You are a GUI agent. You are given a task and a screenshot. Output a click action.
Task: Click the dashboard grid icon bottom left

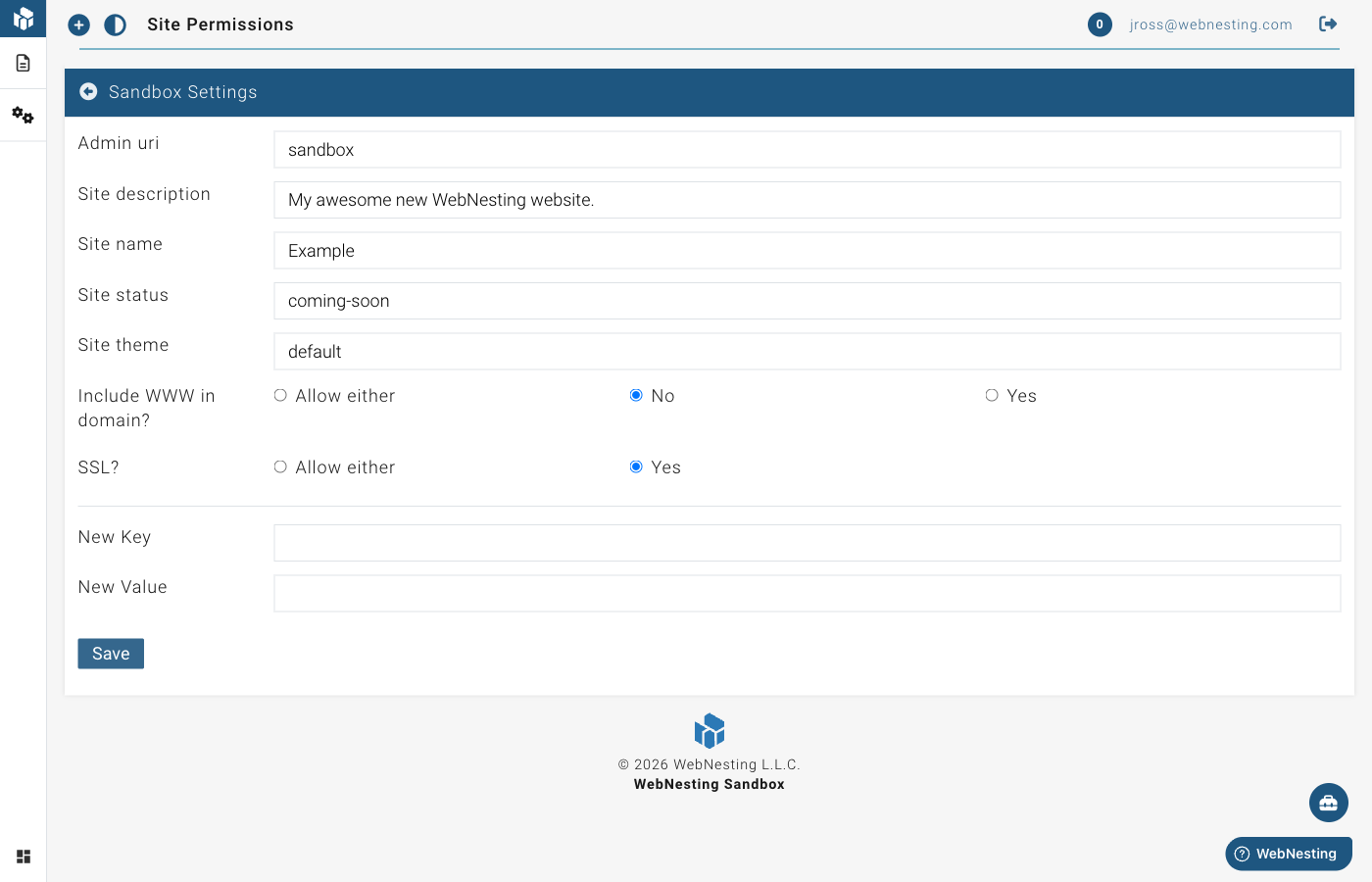pos(23,857)
